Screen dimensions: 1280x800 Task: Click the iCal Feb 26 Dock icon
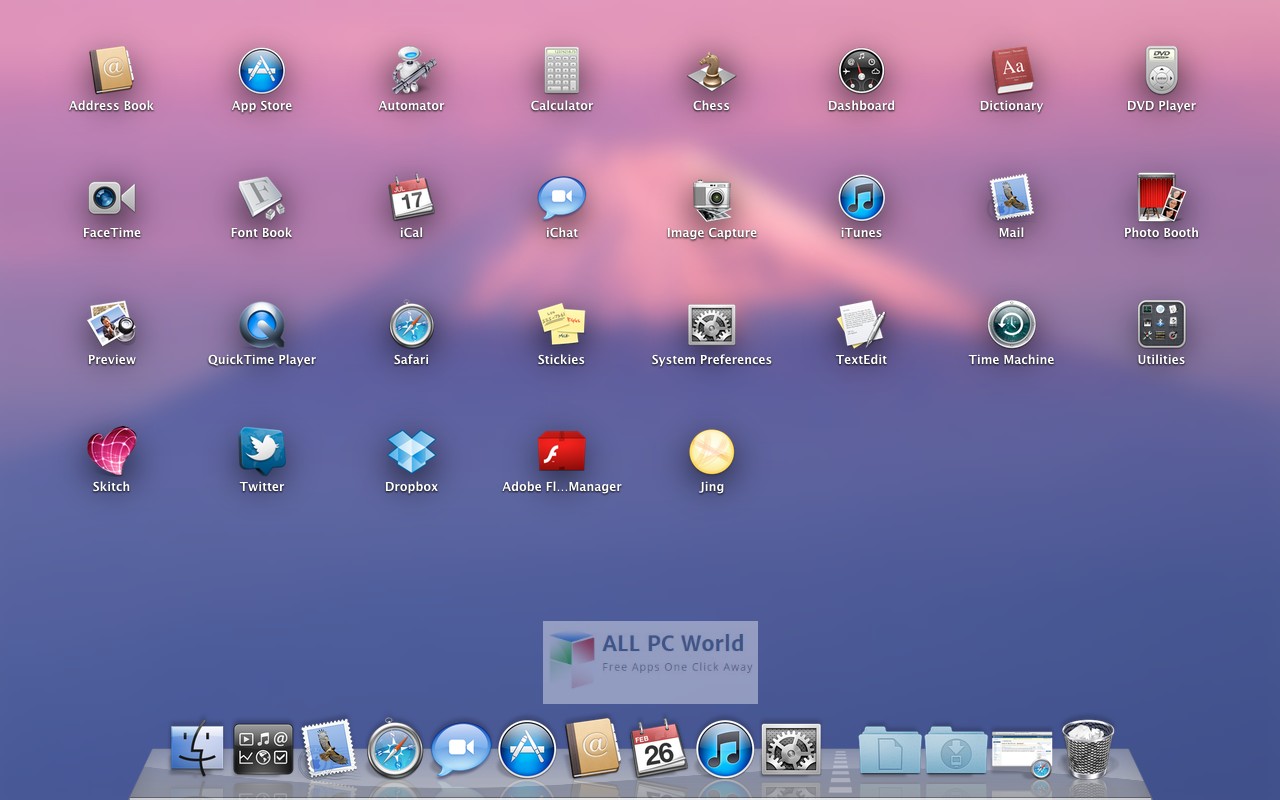659,749
